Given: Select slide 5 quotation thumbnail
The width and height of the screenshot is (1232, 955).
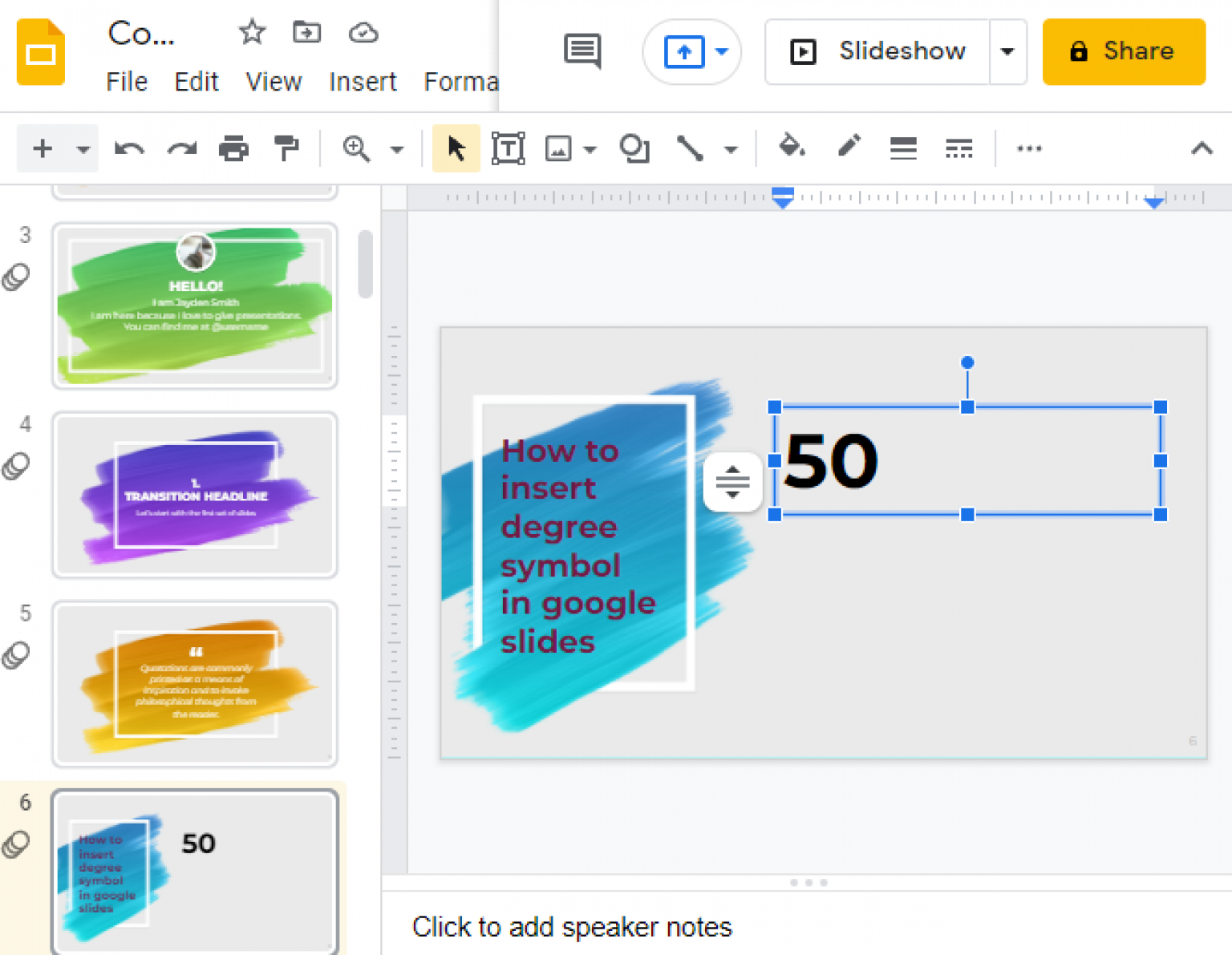Looking at the screenshot, I should click(x=195, y=684).
